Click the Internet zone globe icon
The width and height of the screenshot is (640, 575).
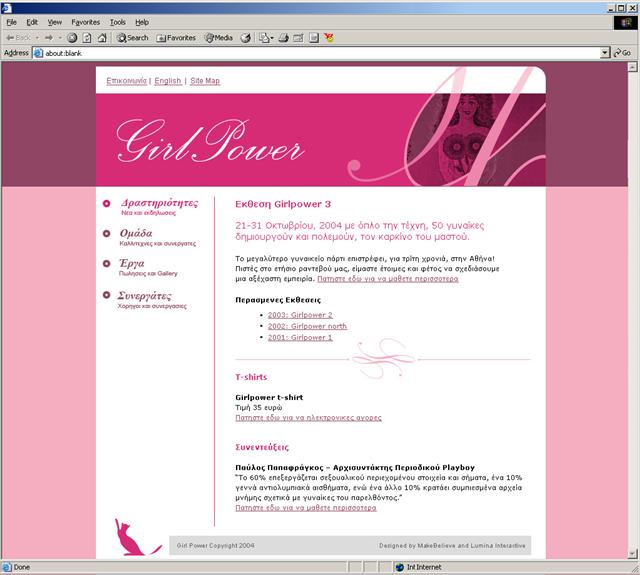[x=400, y=567]
